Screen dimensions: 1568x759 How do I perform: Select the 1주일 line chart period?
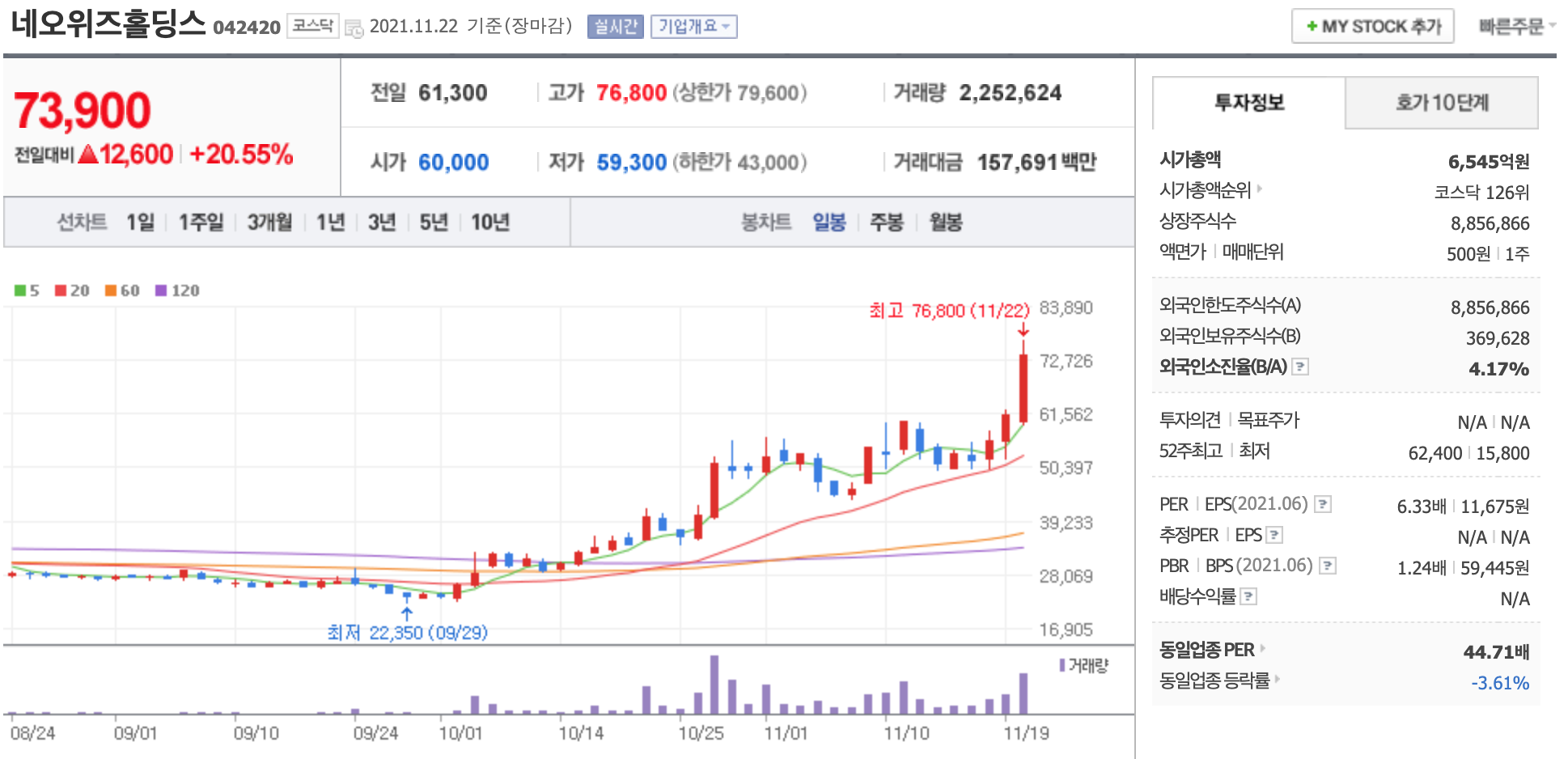point(201,222)
